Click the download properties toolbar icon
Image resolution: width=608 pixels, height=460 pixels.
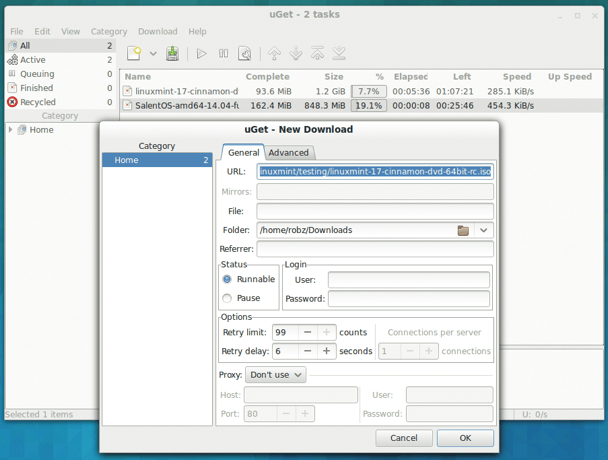click(245, 53)
